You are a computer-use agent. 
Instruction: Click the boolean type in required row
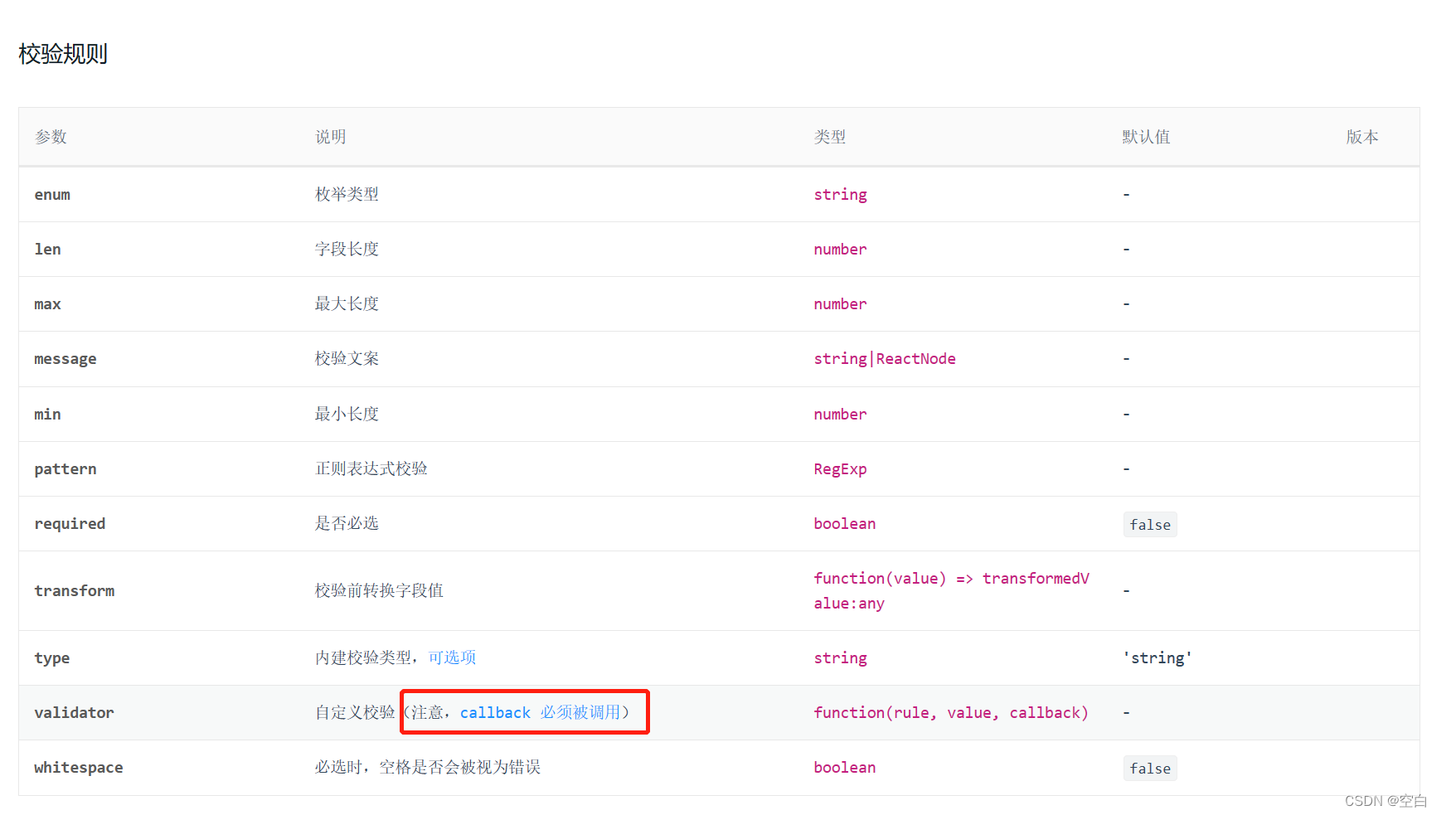coord(845,524)
